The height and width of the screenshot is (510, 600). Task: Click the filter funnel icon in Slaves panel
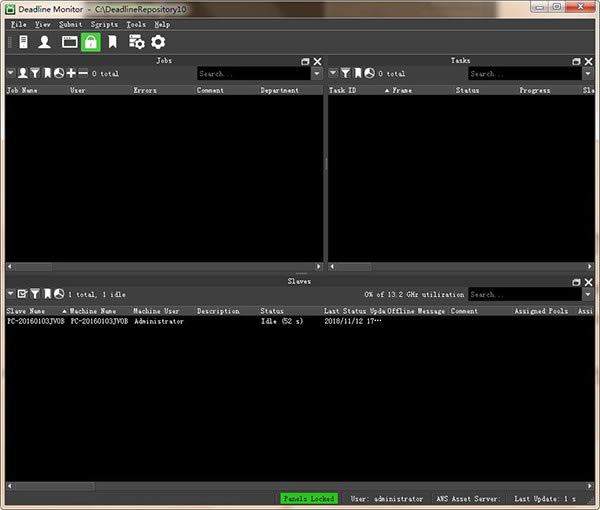[34, 294]
